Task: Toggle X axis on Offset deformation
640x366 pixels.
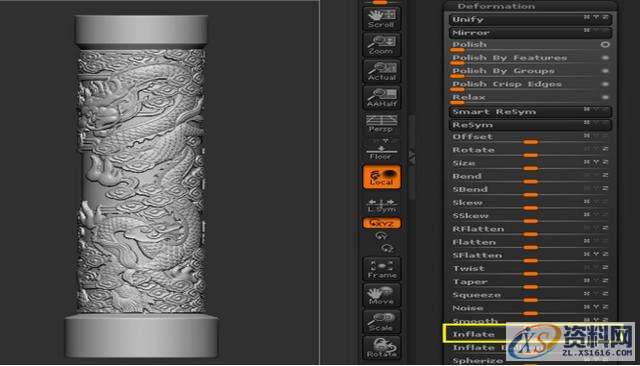Action: (x=587, y=135)
